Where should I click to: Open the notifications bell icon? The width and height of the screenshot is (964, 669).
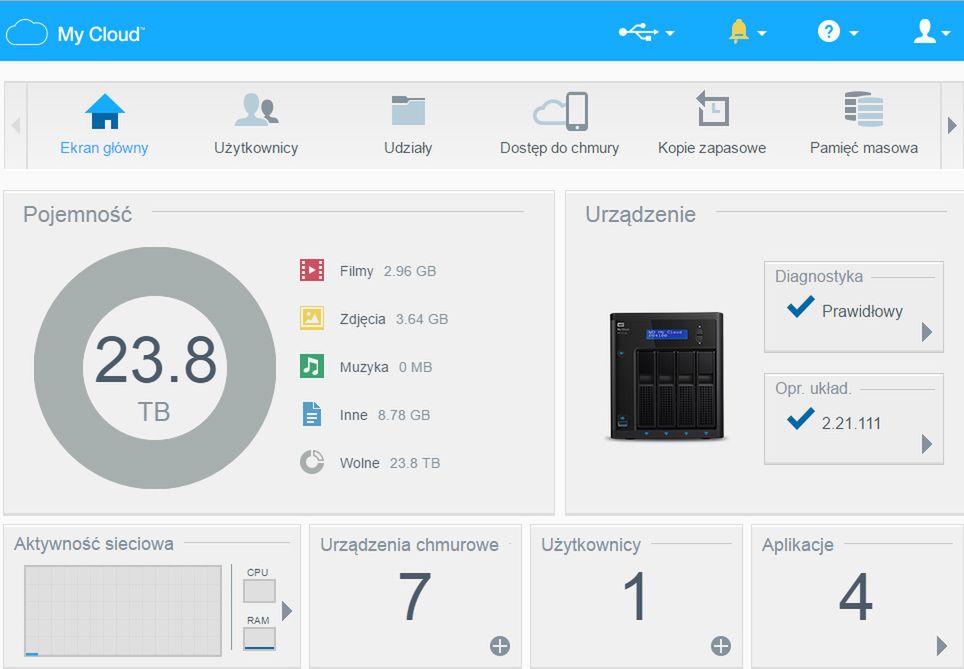(x=738, y=31)
